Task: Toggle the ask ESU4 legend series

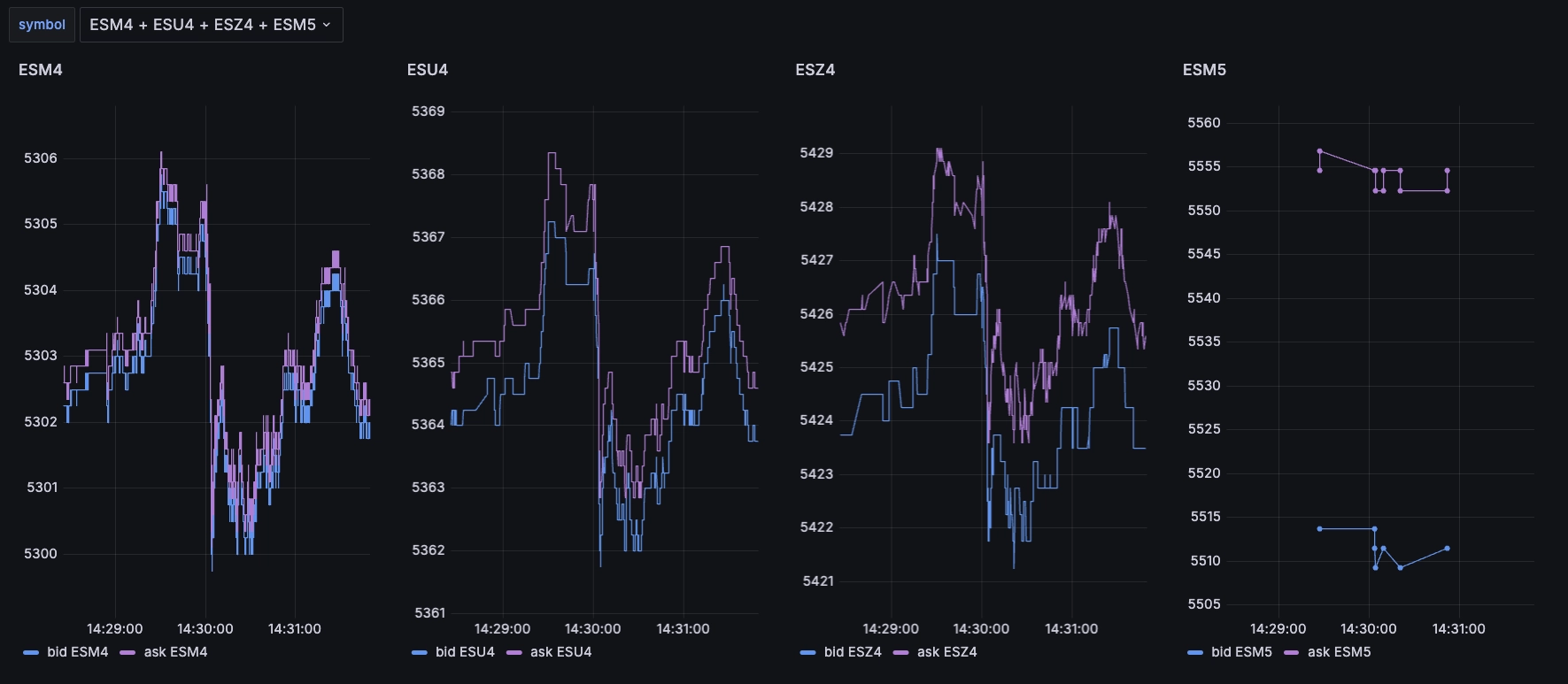Action: click(x=560, y=652)
